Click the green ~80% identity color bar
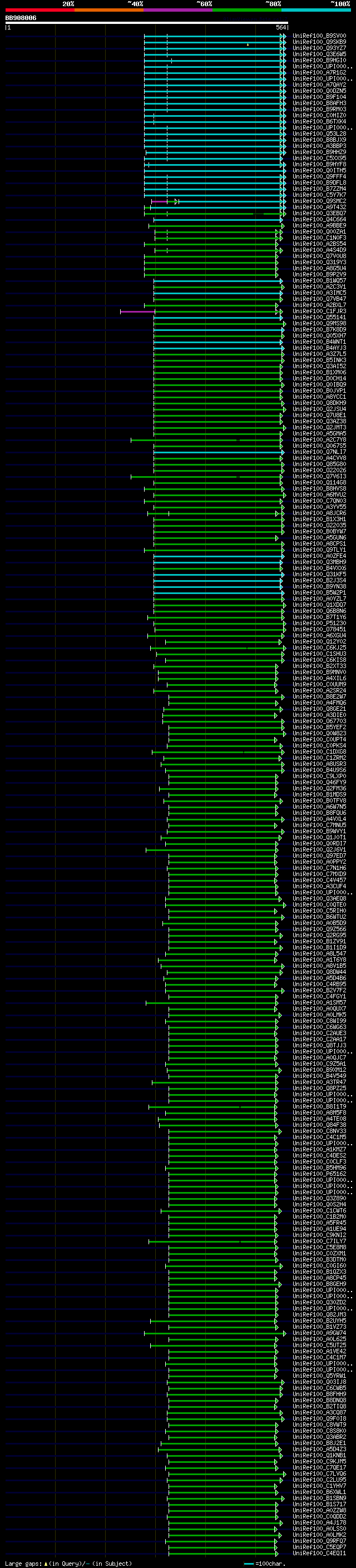 coord(247,10)
